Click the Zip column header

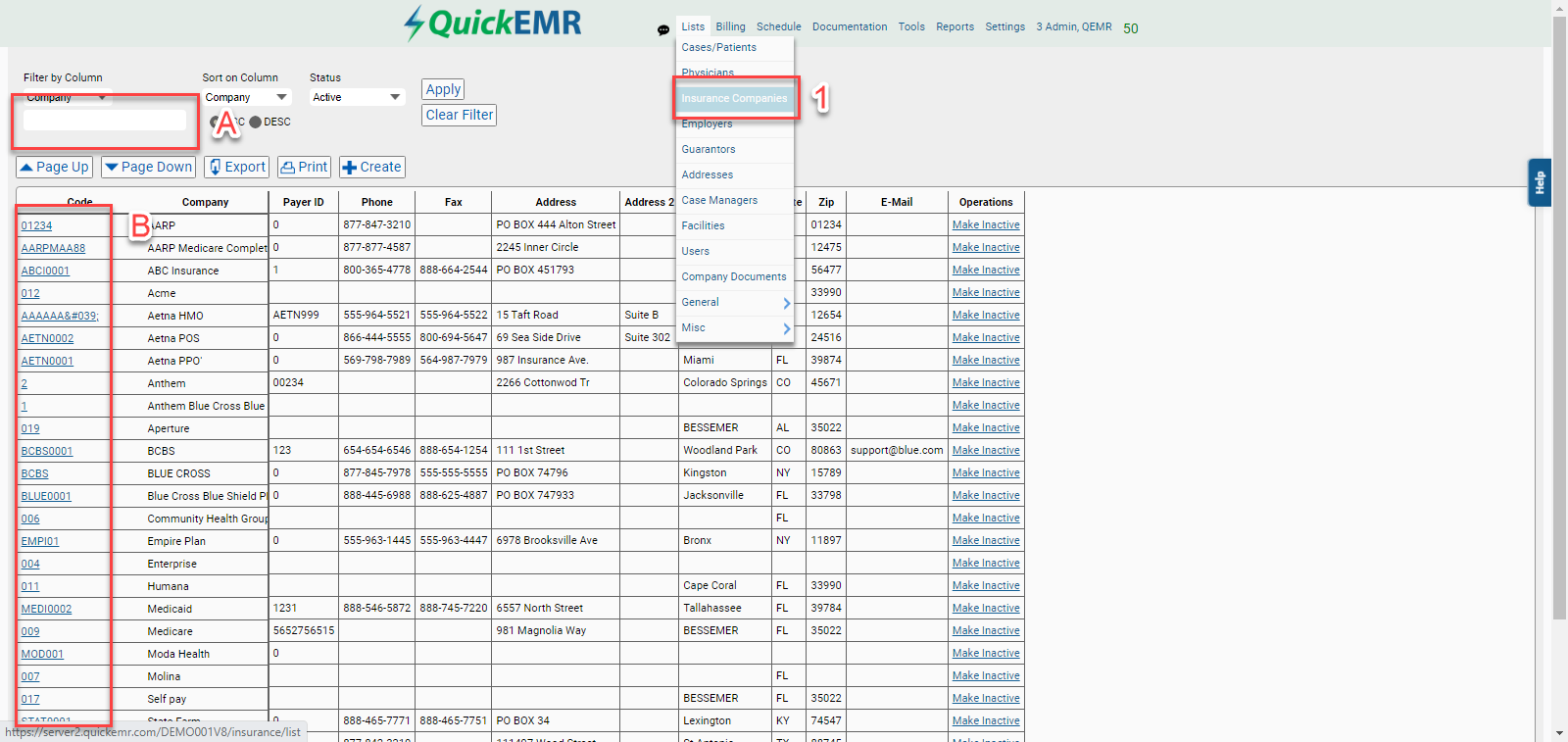point(826,203)
